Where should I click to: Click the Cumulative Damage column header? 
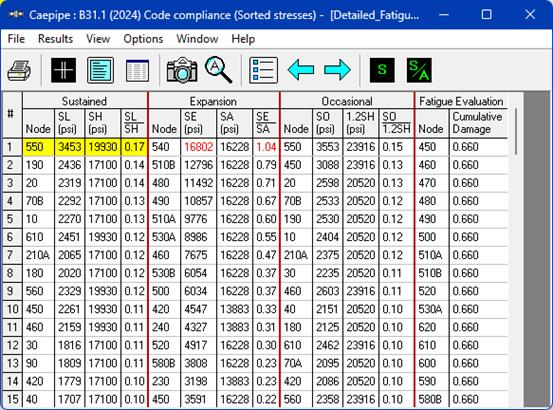click(478, 123)
